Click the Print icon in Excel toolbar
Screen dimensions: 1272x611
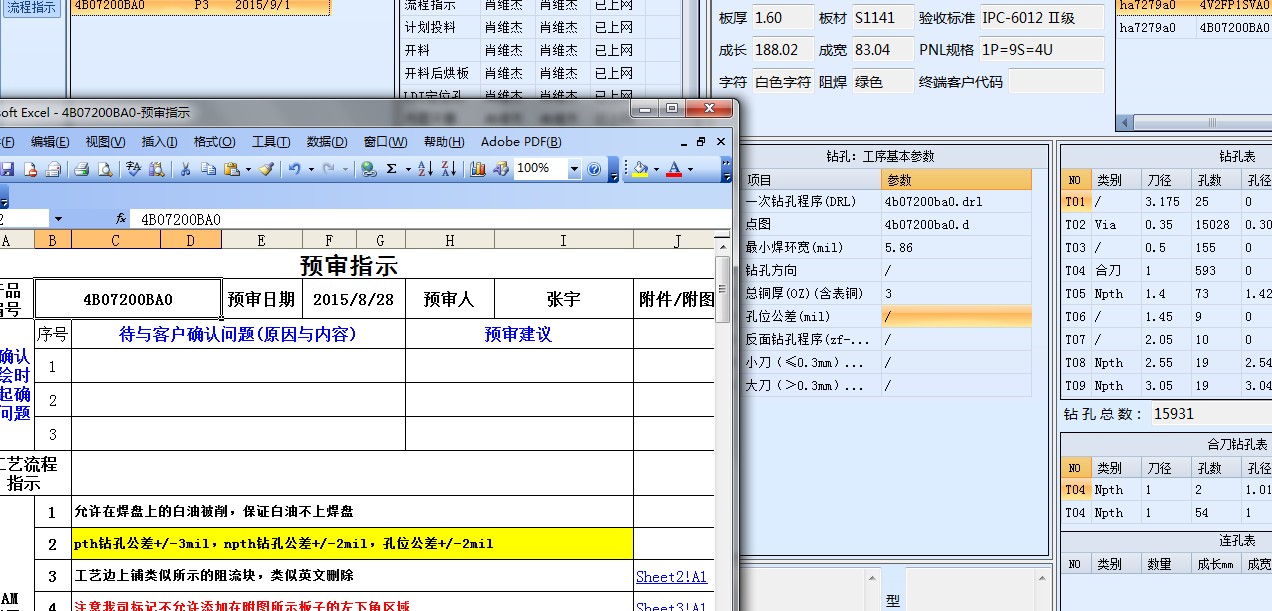point(82,169)
